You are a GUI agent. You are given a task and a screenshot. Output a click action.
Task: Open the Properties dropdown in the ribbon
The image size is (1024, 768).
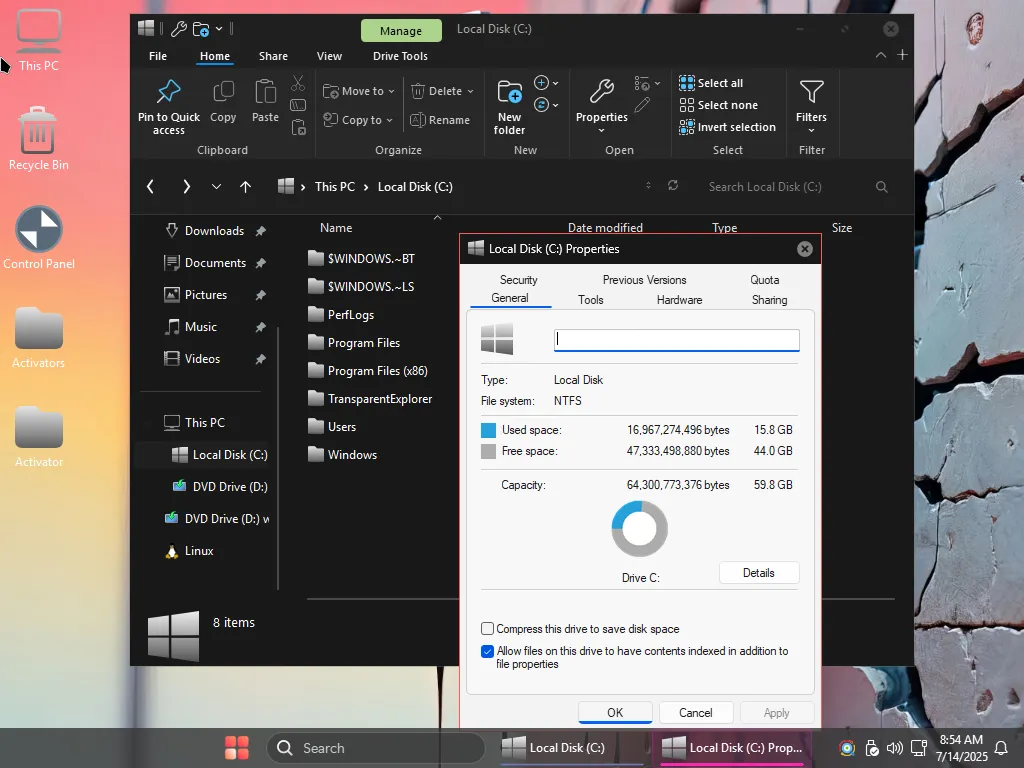pos(601,131)
